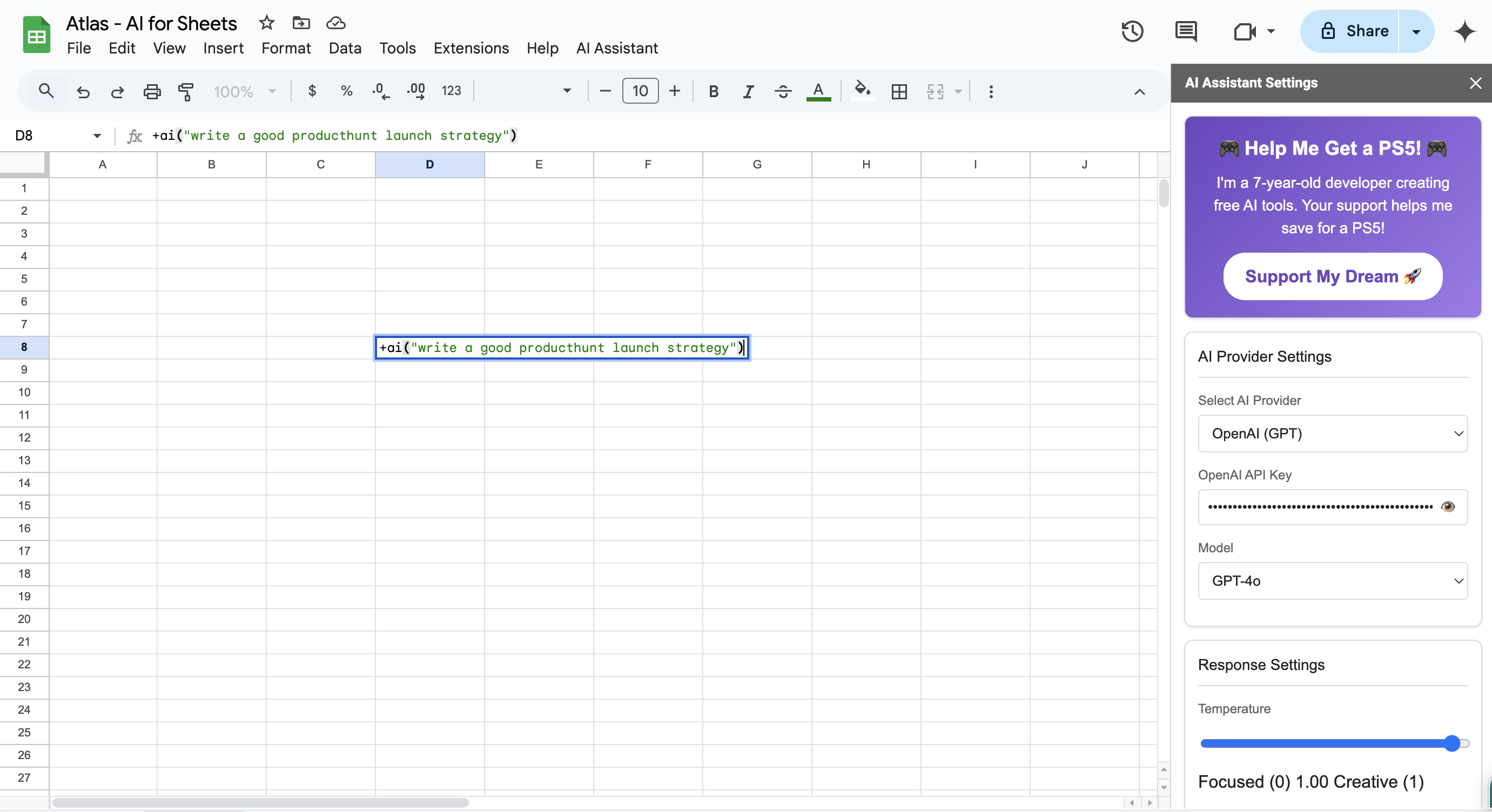Open the GPT-4o model dropdown
This screenshot has width=1492, height=812.
(1332, 580)
